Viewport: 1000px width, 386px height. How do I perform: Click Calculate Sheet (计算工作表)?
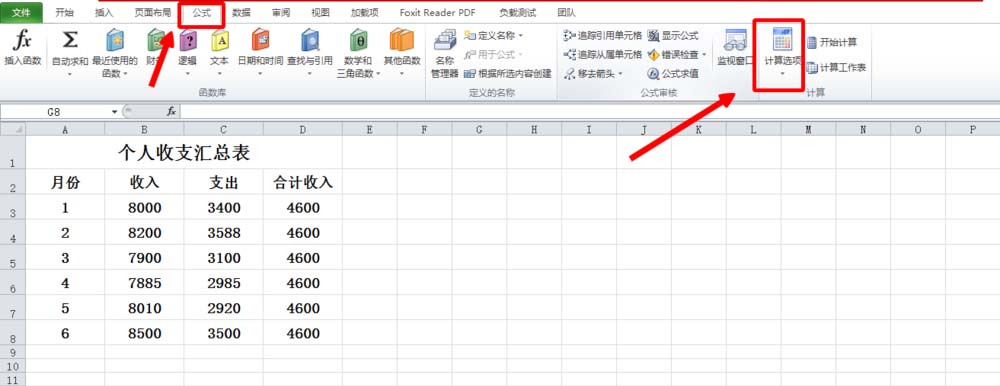[836, 68]
